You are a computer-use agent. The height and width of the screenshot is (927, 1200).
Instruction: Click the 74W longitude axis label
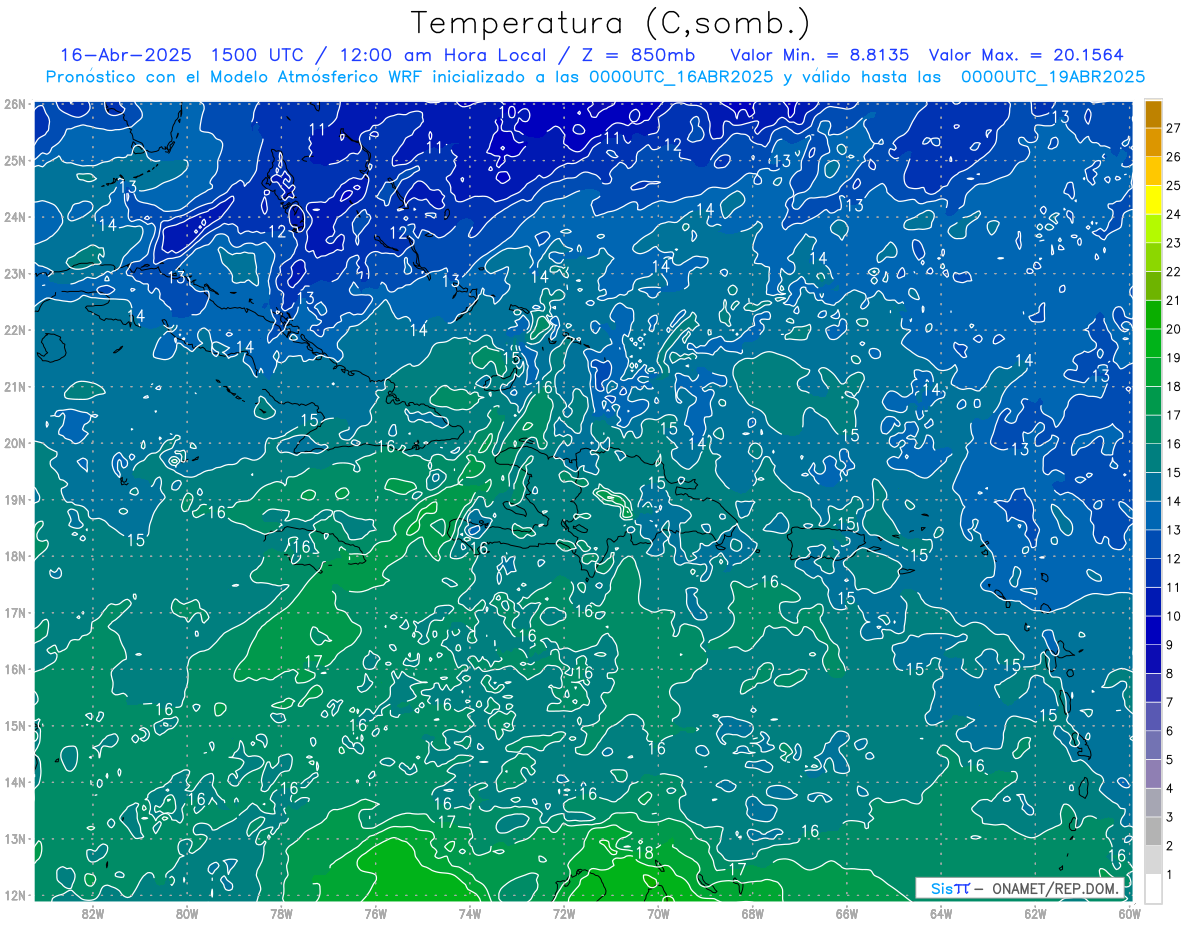tap(470, 913)
